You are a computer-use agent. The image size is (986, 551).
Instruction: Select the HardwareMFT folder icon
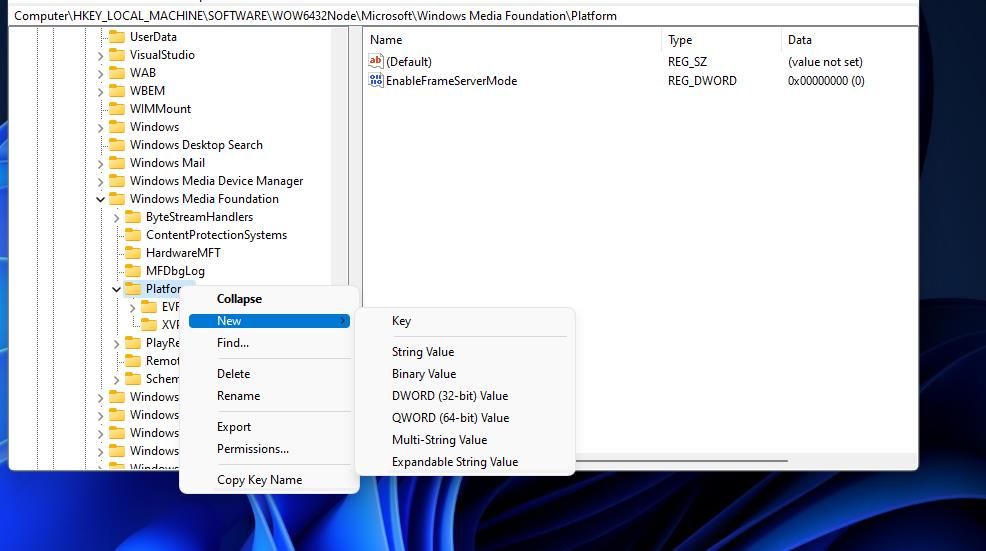[x=133, y=253]
